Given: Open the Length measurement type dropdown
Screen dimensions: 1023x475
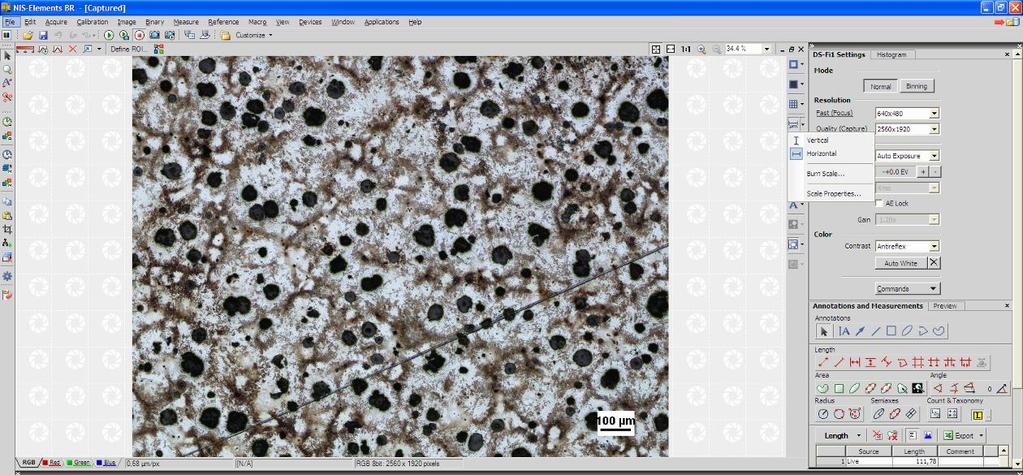Looking at the screenshot, I should point(859,436).
